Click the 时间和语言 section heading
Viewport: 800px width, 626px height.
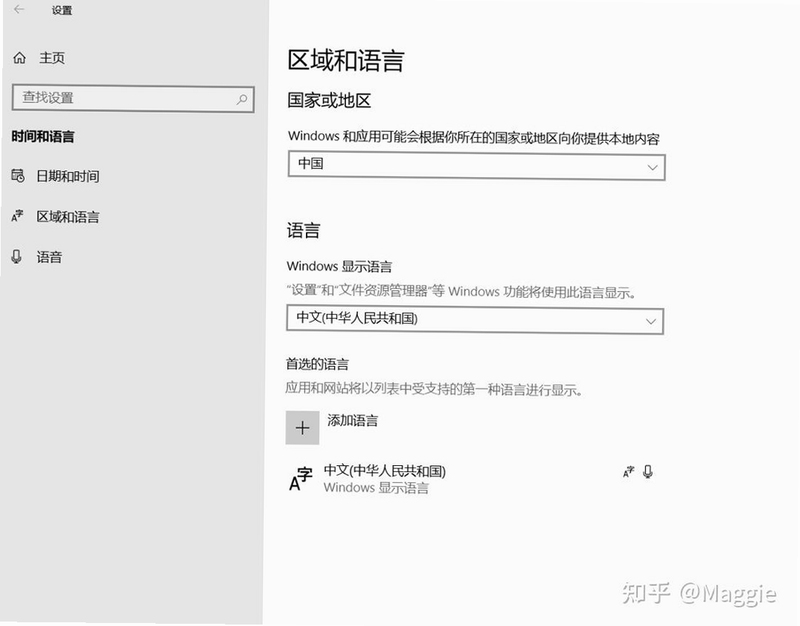43,136
